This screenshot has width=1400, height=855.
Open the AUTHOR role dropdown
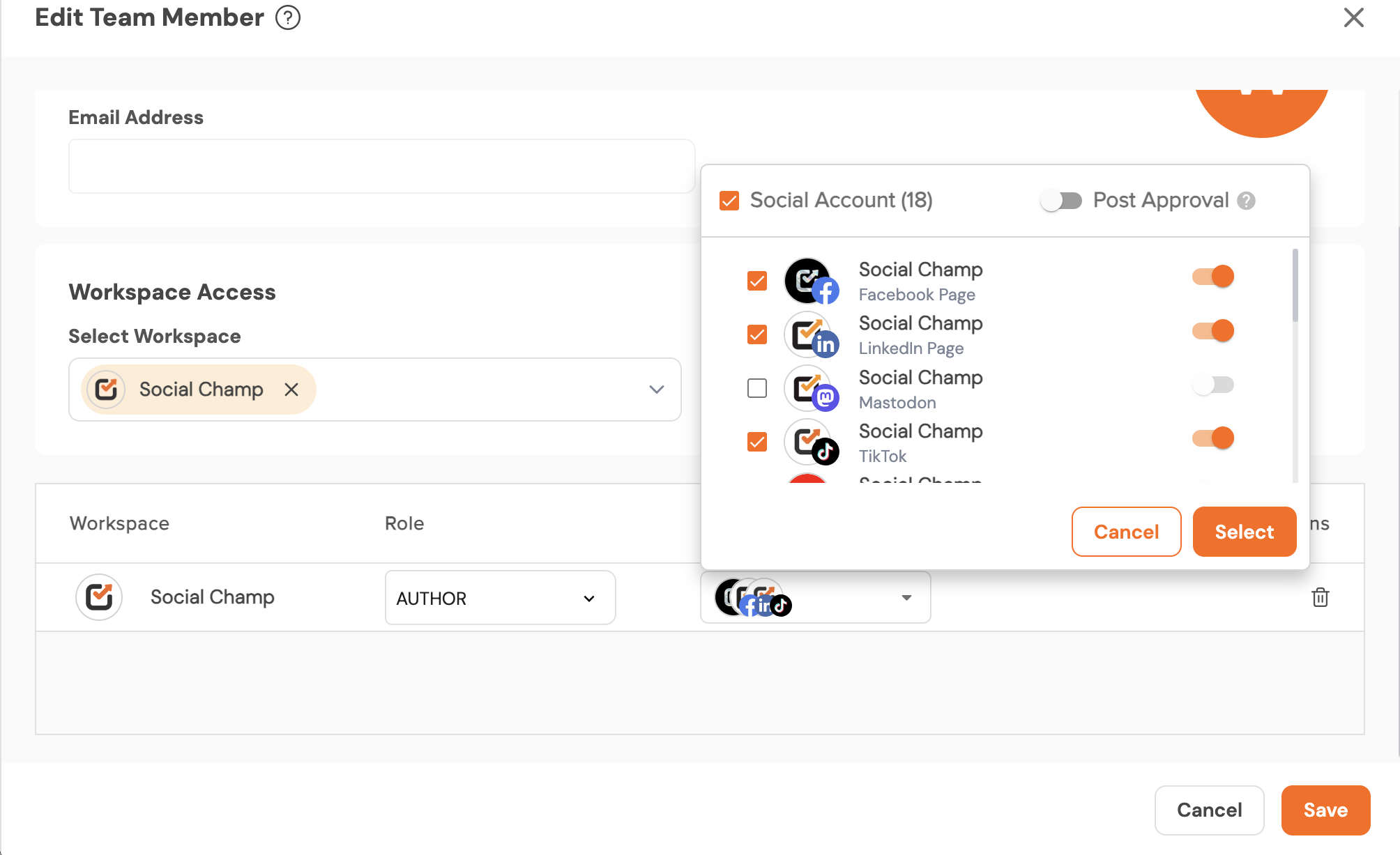click(500, 598)
